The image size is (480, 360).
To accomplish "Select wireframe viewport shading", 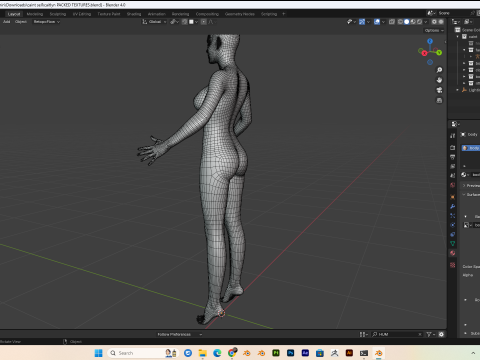I will (400, 22).
